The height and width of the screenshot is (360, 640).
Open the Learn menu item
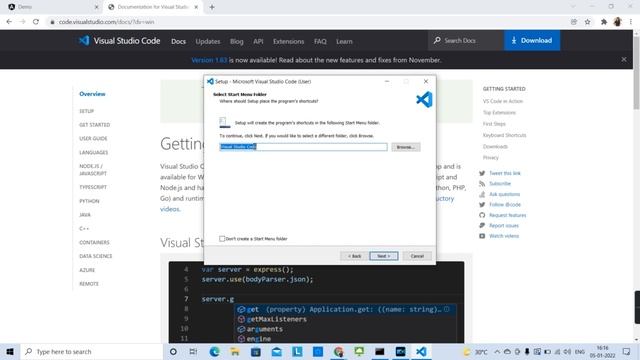click(x=344, y=41)
